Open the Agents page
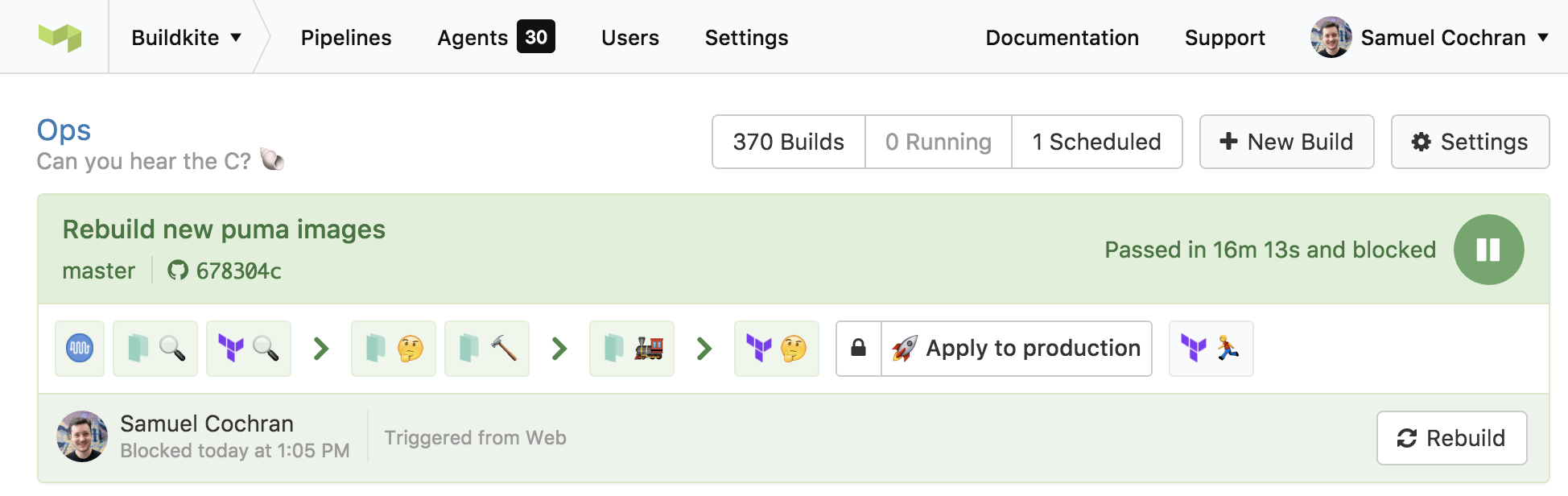Viewport: 1568px width, 496px height. coord(472,37)
